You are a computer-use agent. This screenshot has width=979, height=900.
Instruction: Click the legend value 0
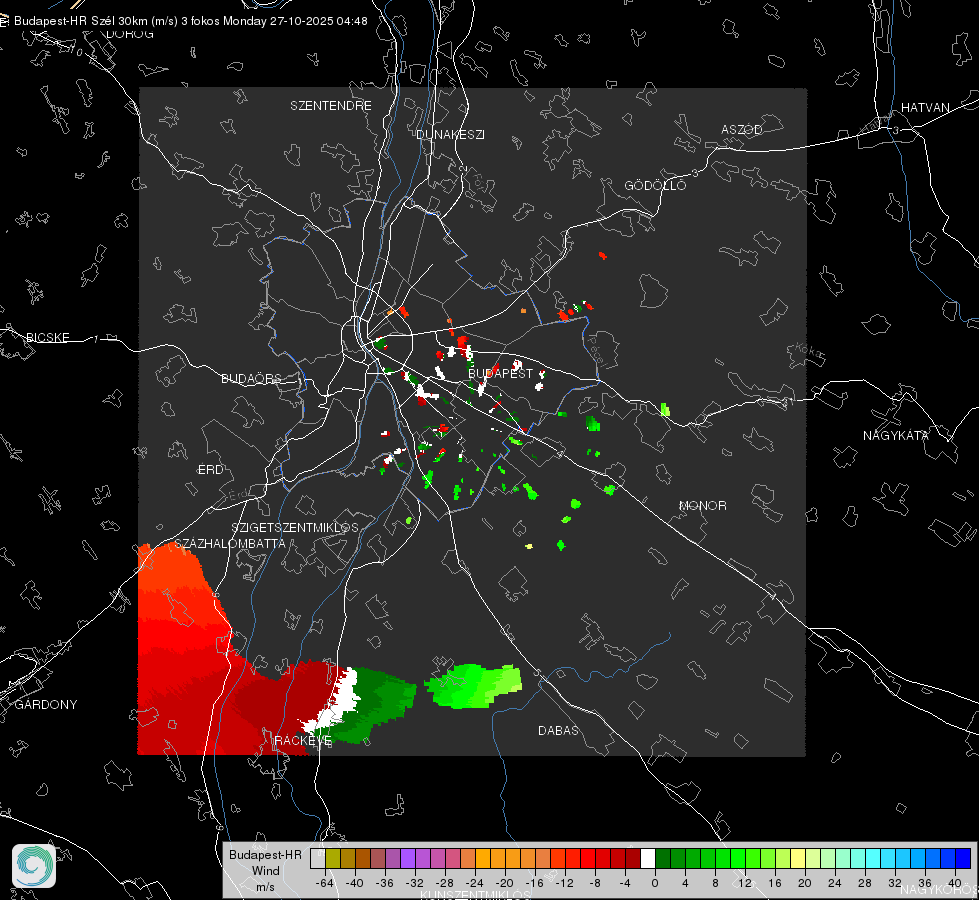point(655,883)
